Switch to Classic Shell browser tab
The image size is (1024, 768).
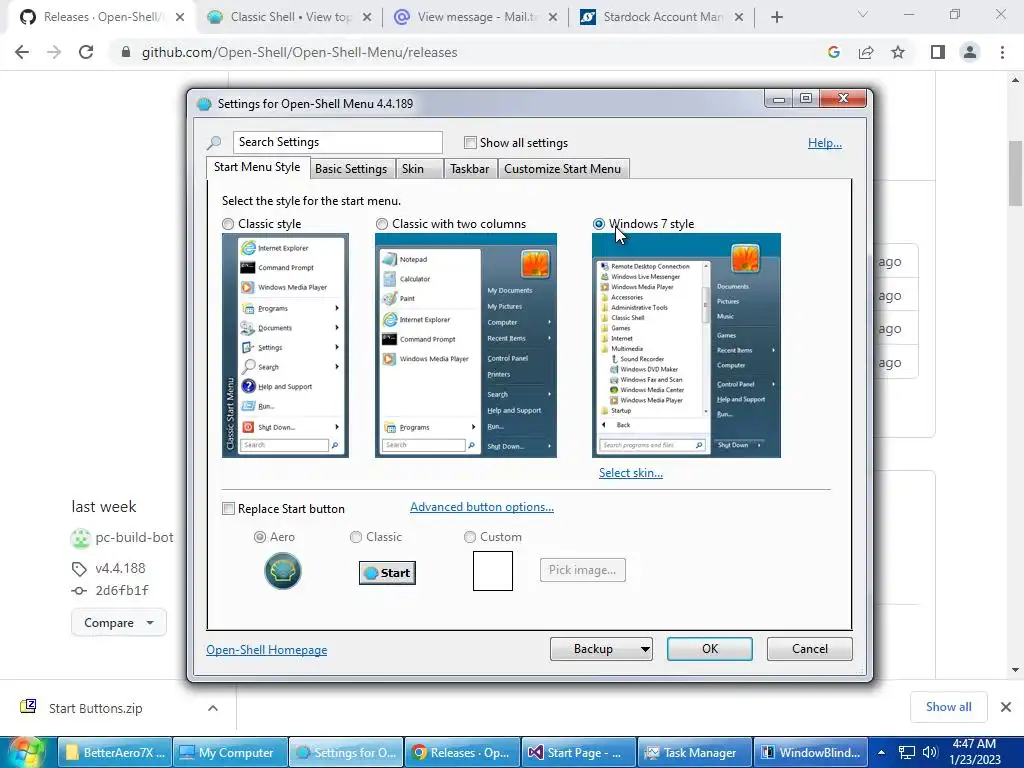(x=289, y=17)
